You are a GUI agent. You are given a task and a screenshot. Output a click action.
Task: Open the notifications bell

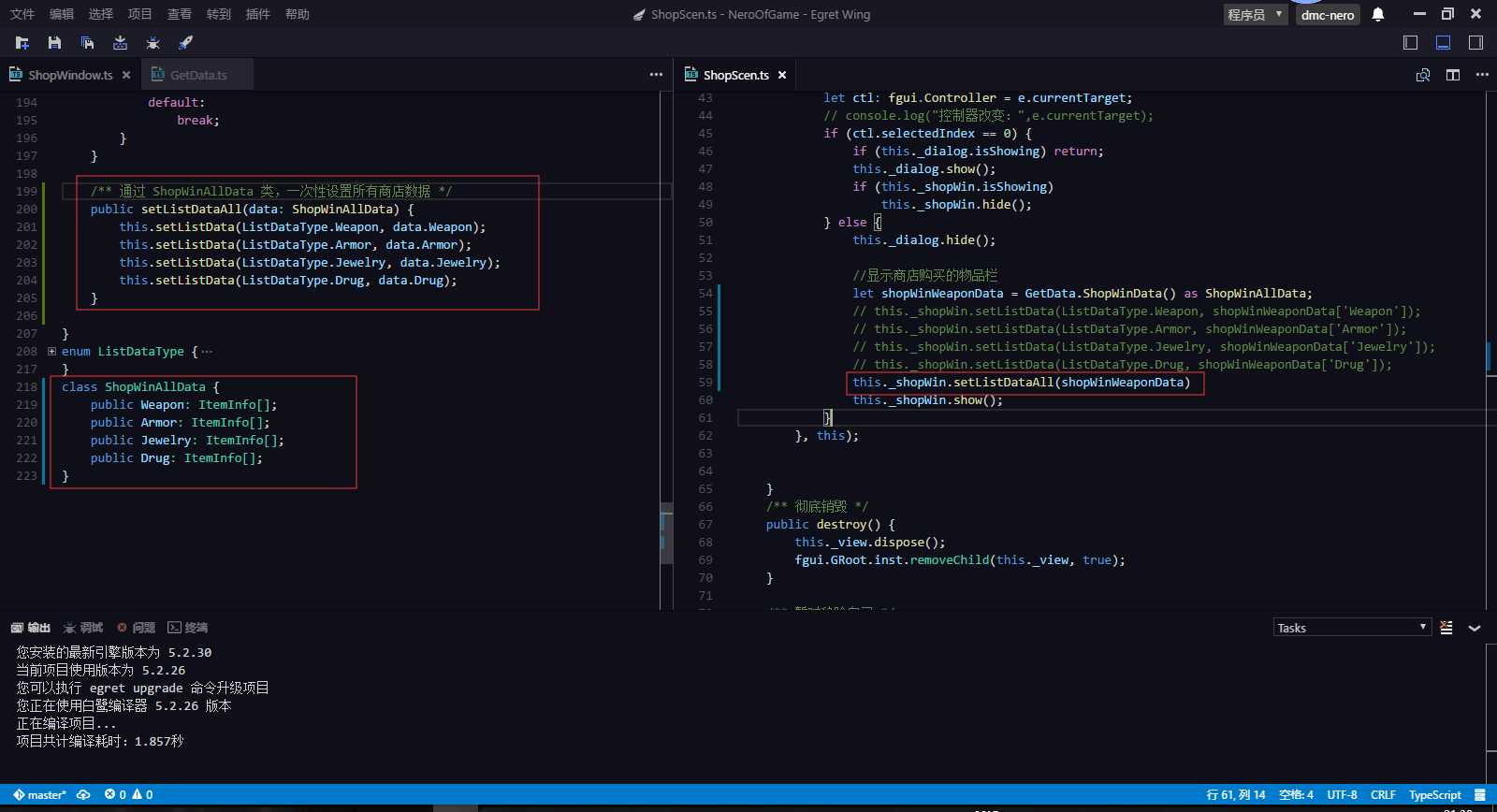click(1378, 14)
